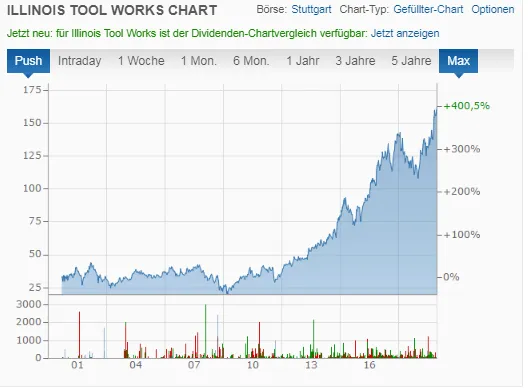Click the Jetzt anzeigen link
Image resolution: width=528 pixels, height=388 pixels.
405,33
